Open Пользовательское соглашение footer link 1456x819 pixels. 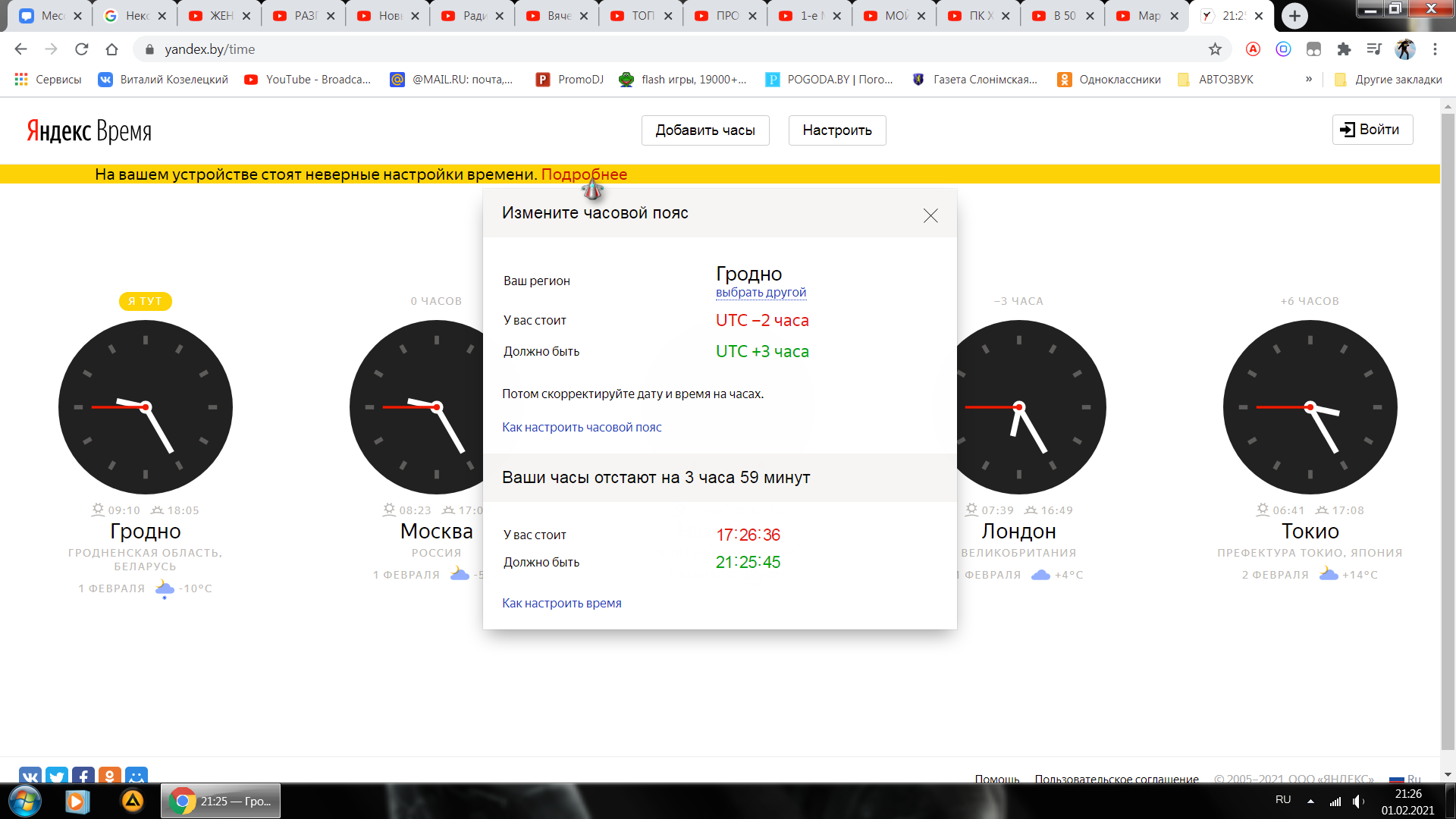1116,778
